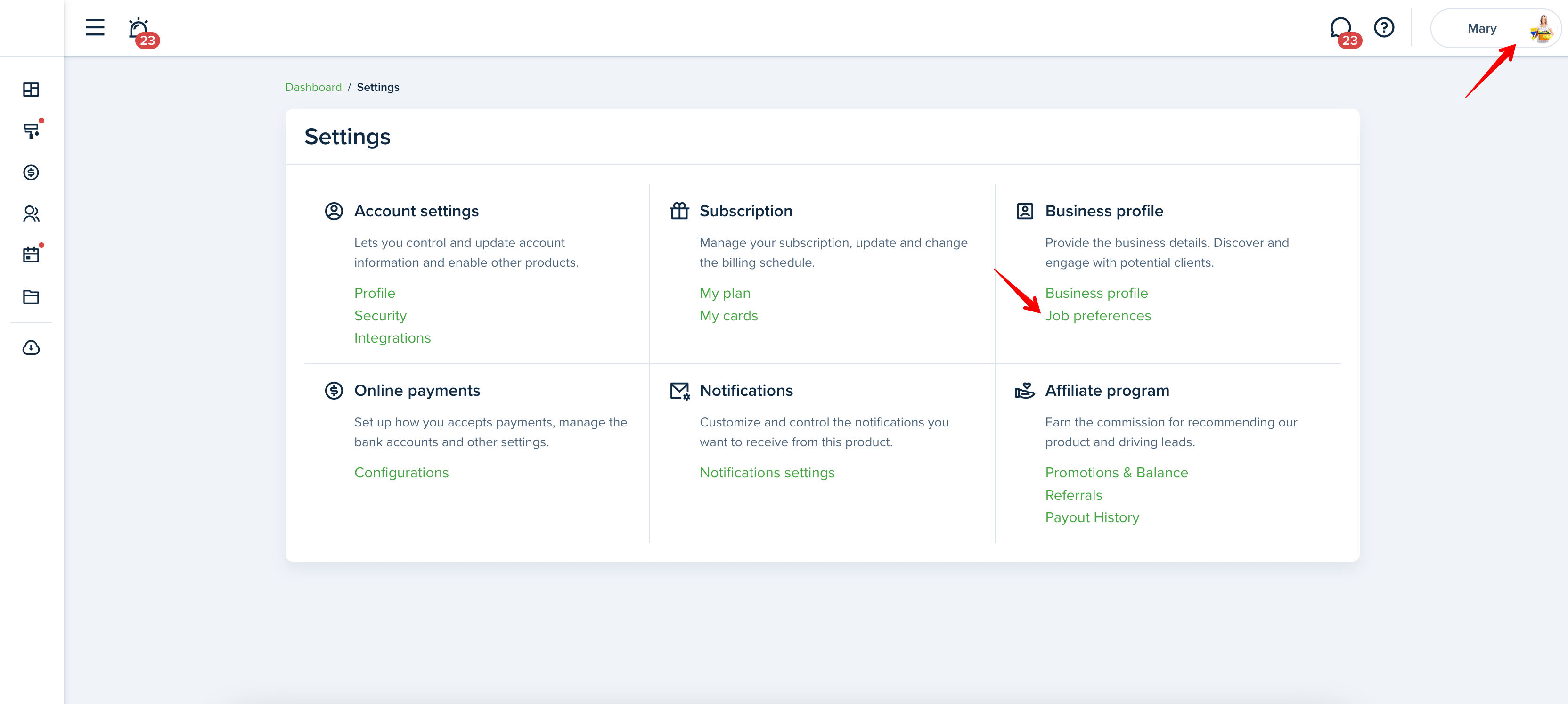Open the hamburger menu
The image size is (1568, 704).
95,27
